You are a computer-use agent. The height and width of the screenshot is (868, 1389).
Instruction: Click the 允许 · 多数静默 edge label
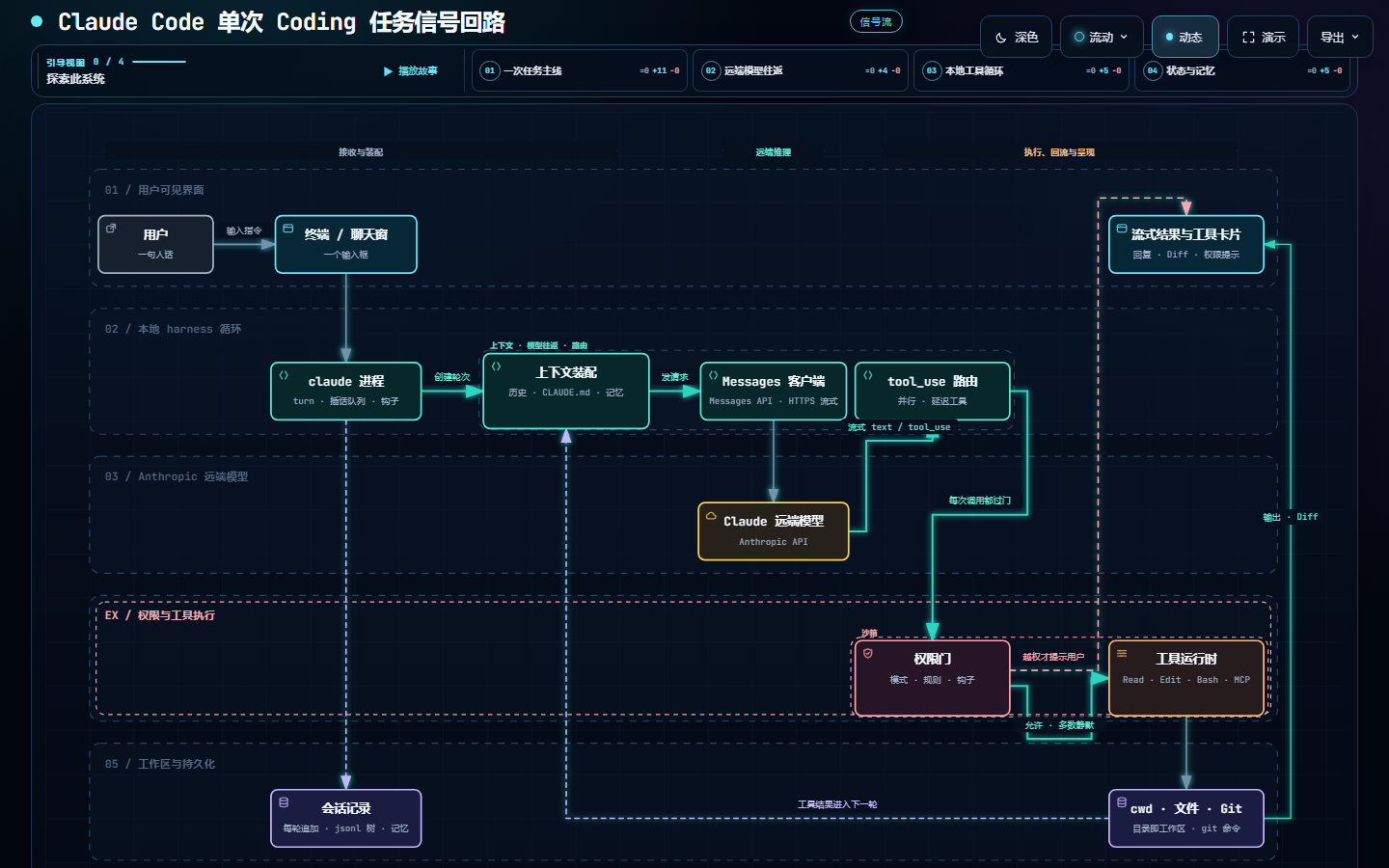[1059, 725]
